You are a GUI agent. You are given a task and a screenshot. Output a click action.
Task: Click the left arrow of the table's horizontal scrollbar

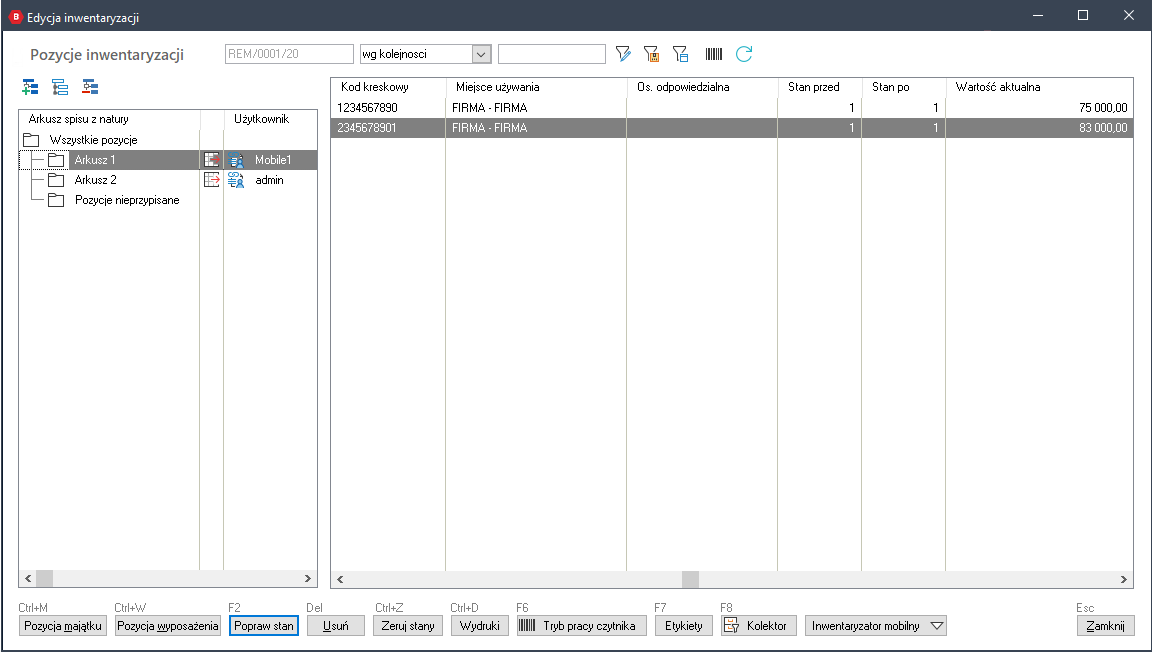[x=340, y=579]
